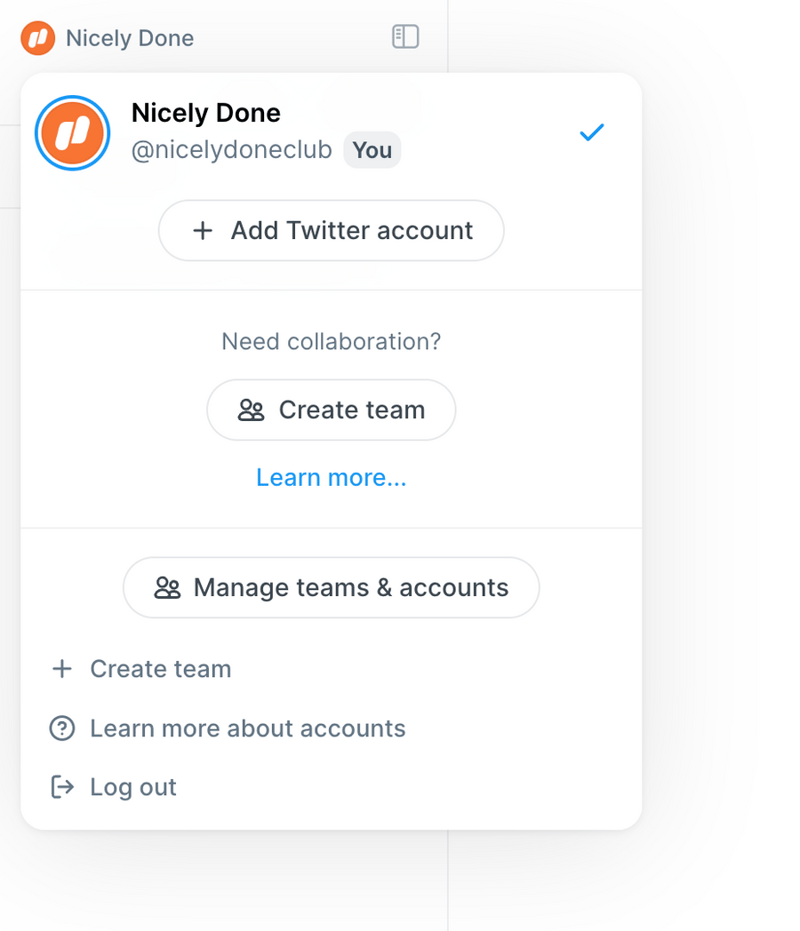Click Learn more about accounts
The height and width of the screenshot is (931, 800).
click(247, 728)
